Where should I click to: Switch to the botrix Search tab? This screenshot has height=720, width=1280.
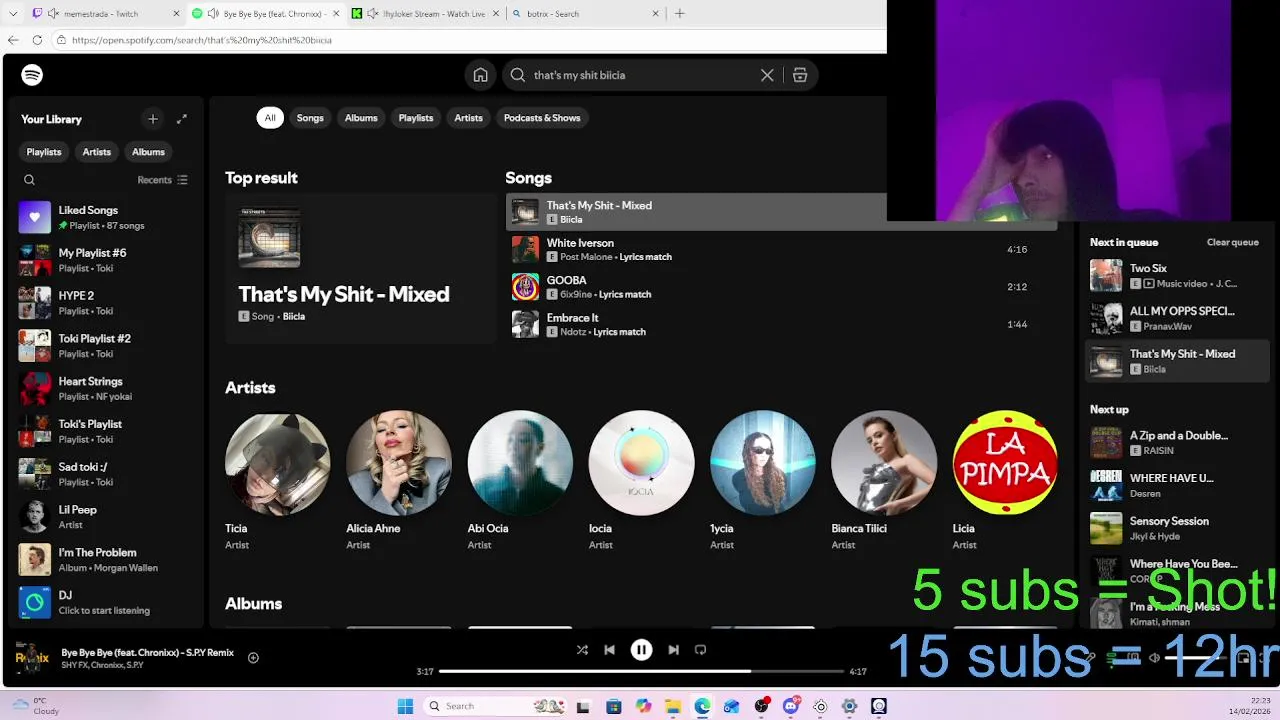584,14
